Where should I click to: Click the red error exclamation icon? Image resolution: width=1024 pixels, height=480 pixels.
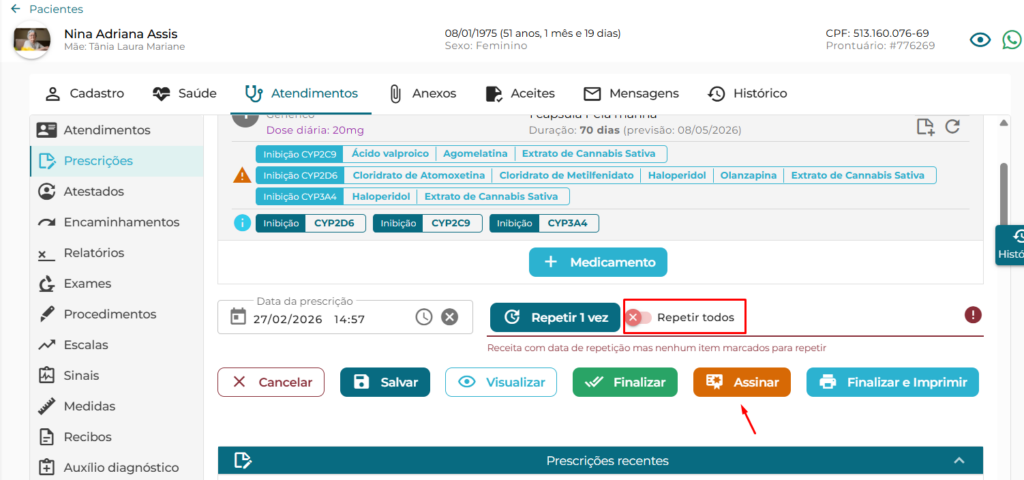click(973, 315)
